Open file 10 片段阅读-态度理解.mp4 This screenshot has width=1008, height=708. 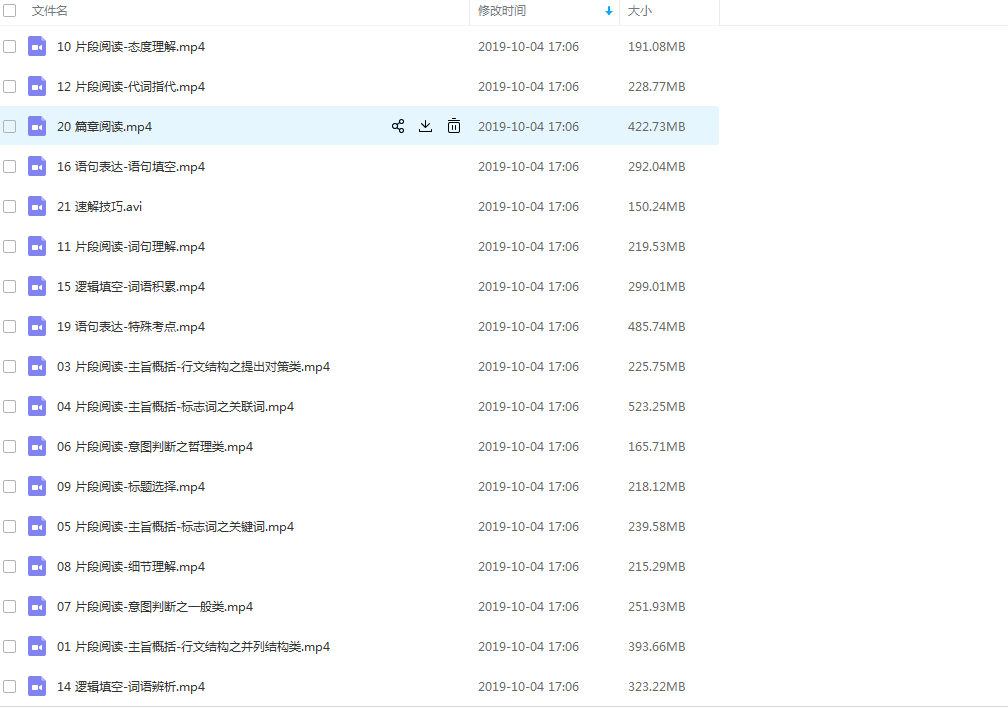click(130, 46)
